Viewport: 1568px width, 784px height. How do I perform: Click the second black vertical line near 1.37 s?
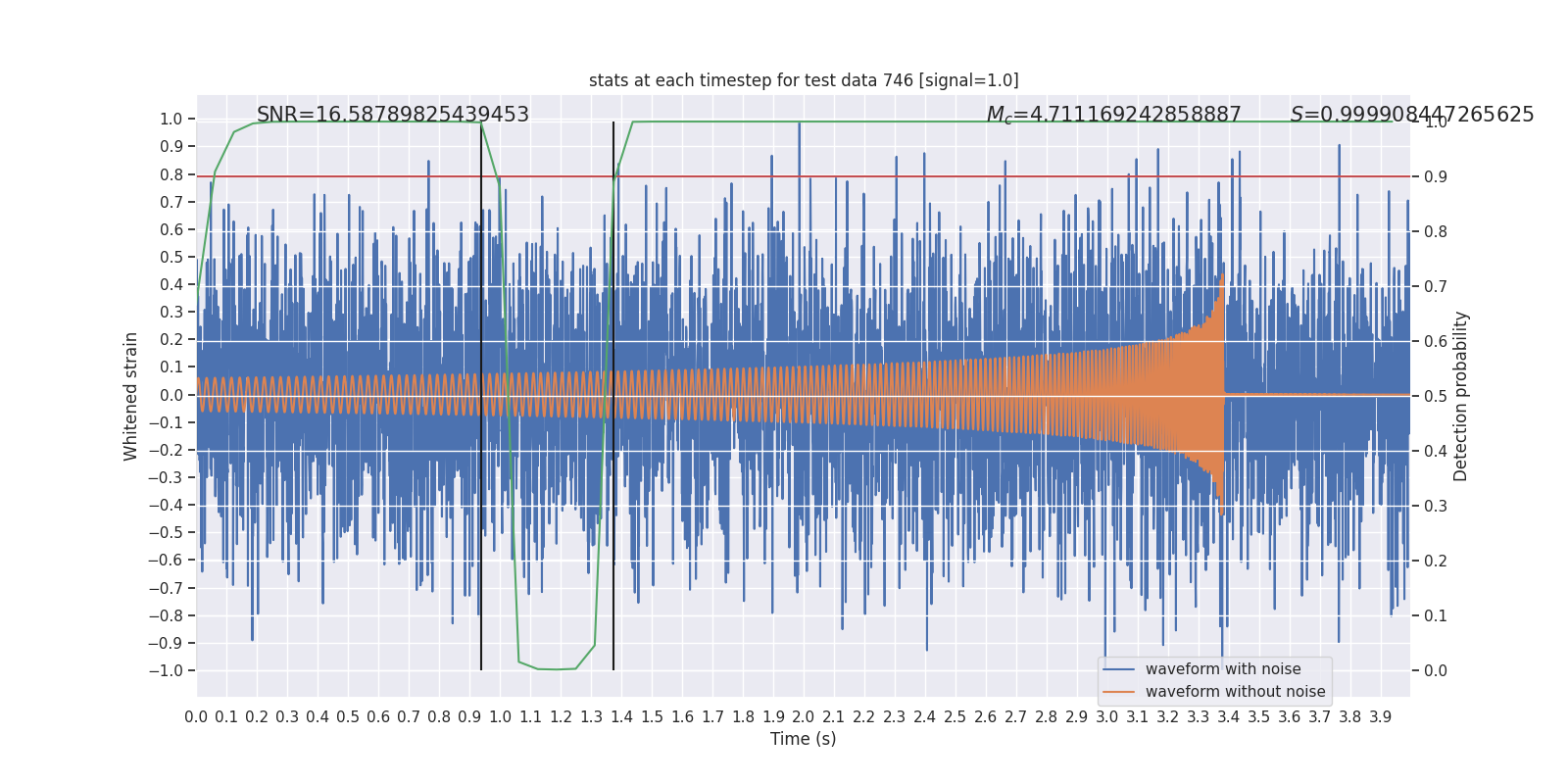click(x=613, y=396)
